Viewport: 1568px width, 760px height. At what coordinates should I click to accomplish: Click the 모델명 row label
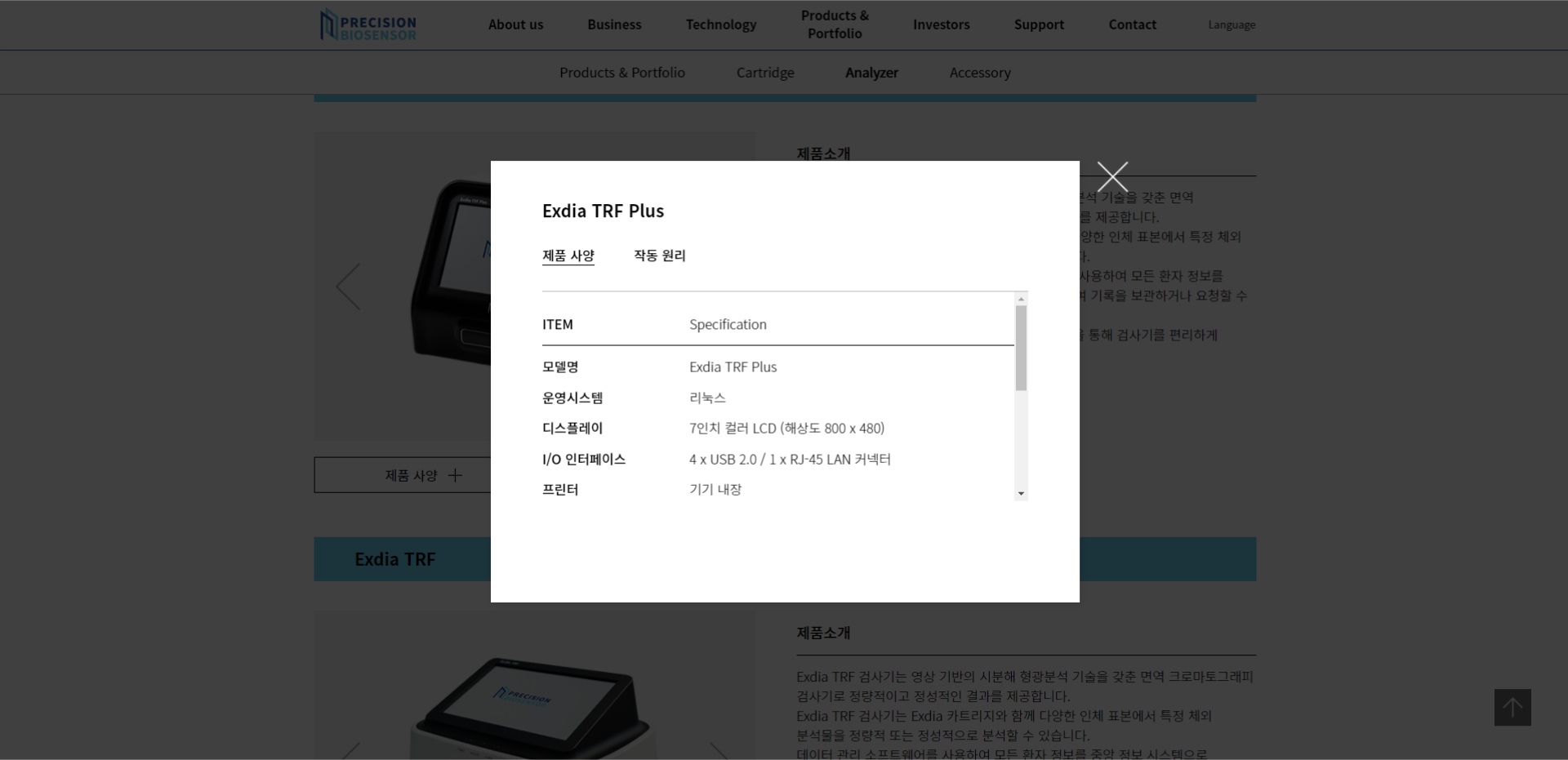tap(560, 367)
